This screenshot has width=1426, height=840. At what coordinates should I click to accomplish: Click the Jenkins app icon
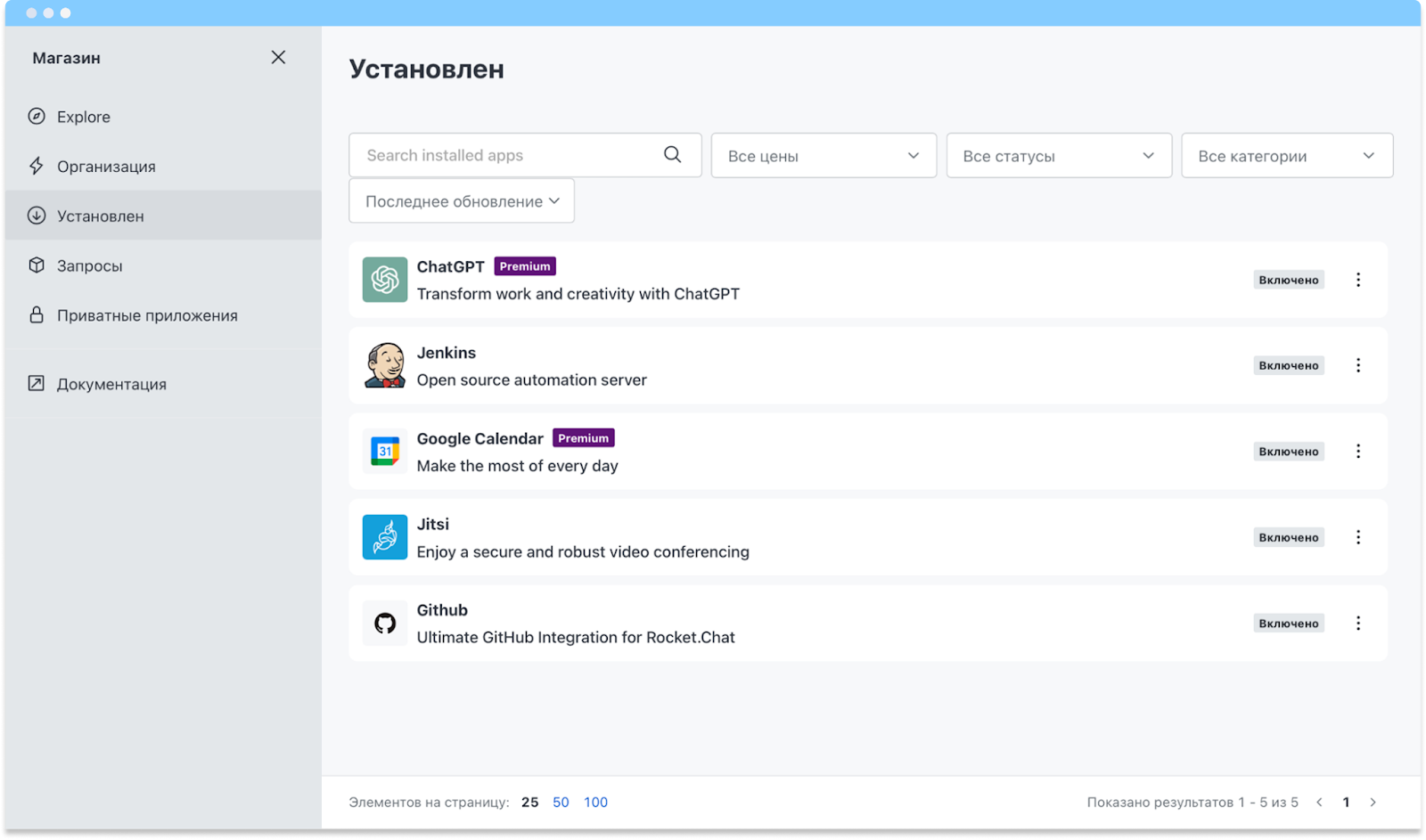(x=383, y=365)
